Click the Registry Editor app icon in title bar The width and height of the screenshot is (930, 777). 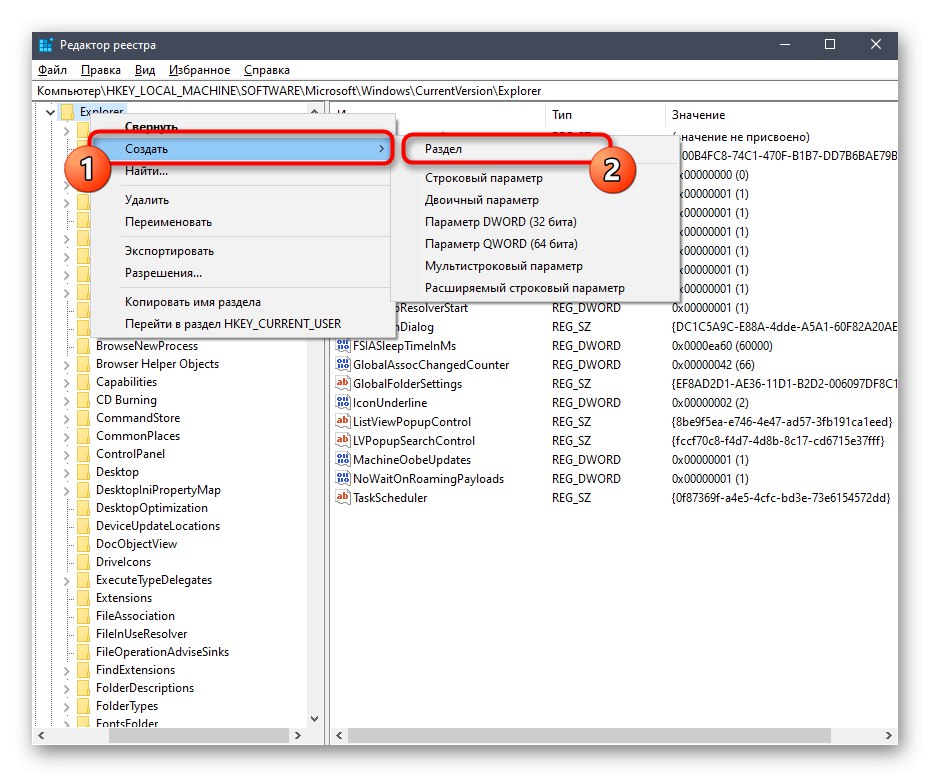pos(46,45)
